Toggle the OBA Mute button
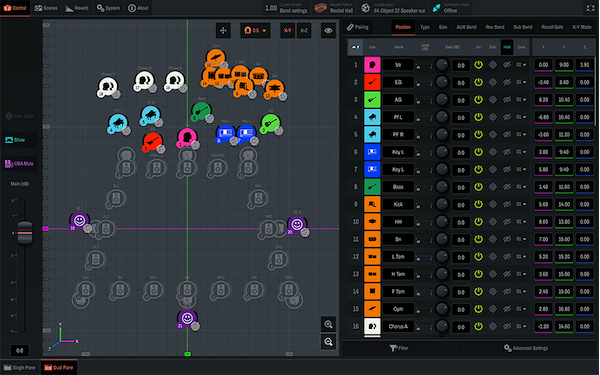 (20, 164)
